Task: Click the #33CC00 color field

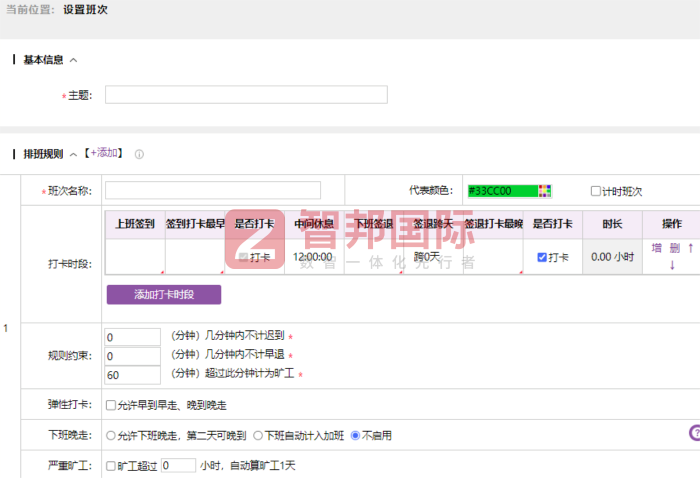Action: (500, 190)
